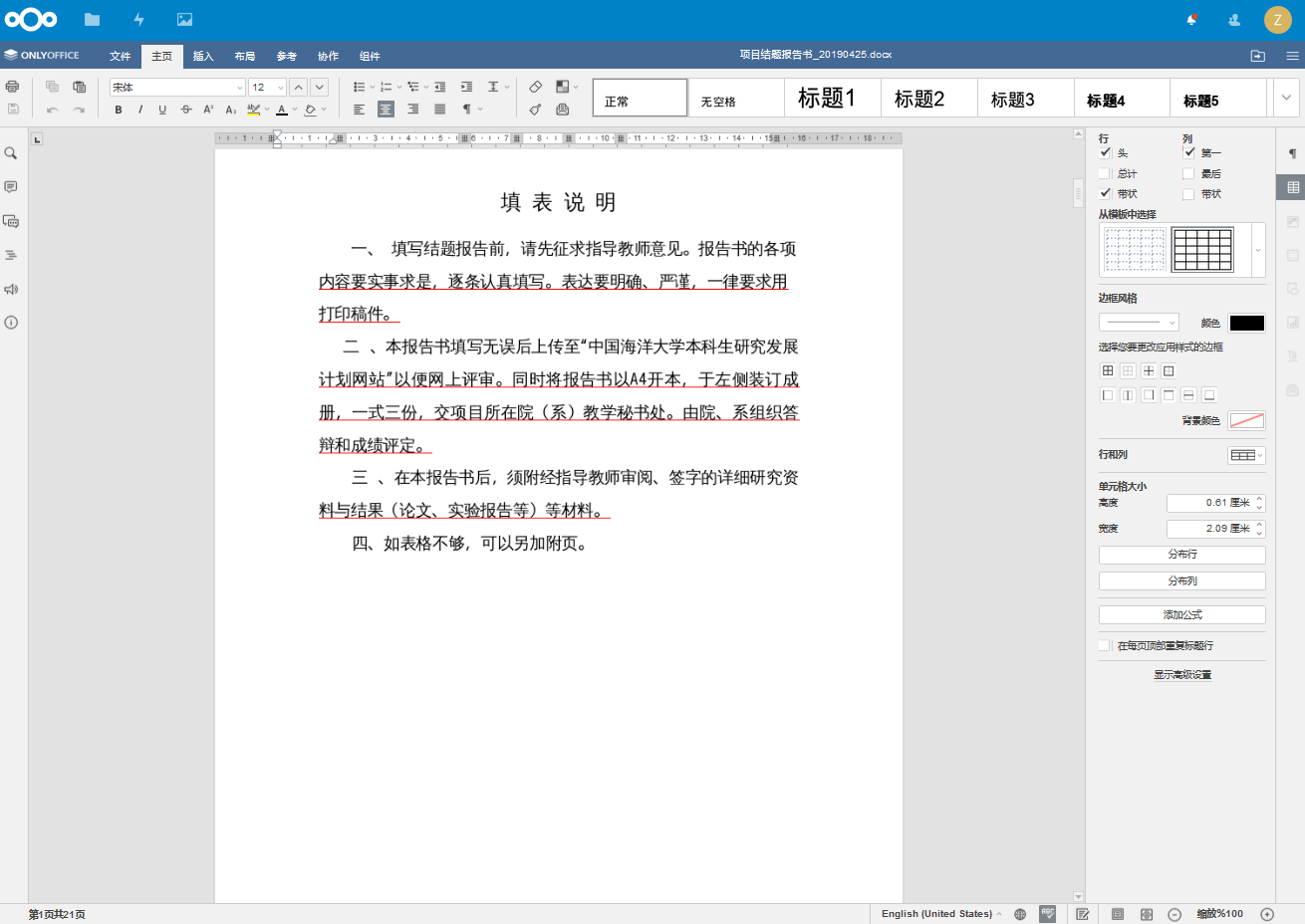Enable total row '总计' checkbox
Image resolution: width=1305 pixels, height=924 pixels.
[1105, 173]
